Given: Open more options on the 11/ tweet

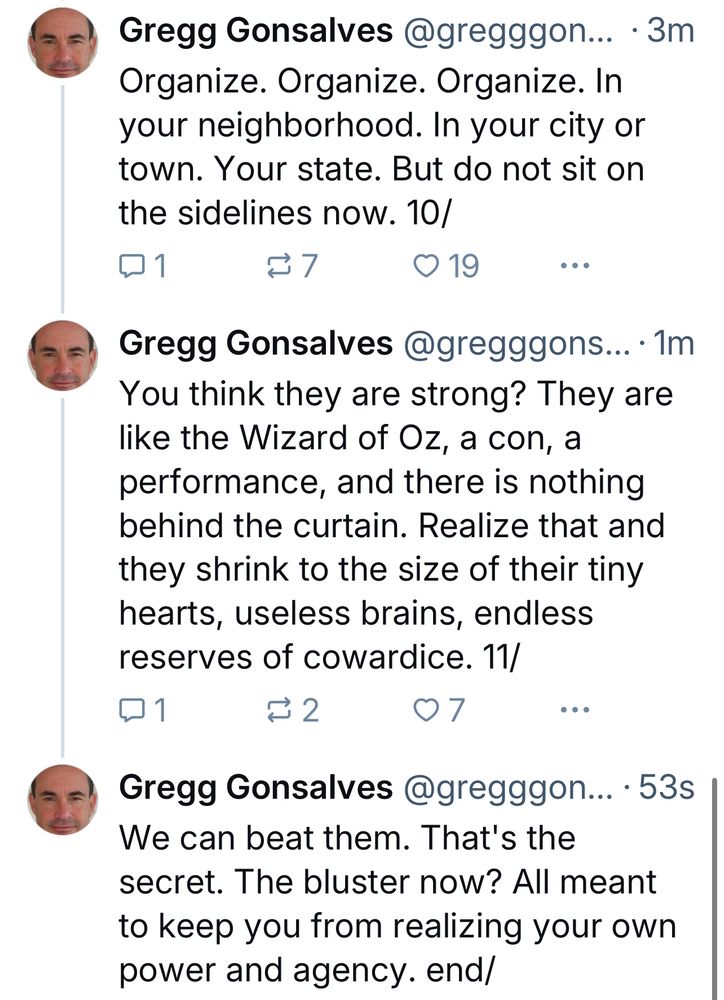Looking at the screenshot, I should point(575,710).
